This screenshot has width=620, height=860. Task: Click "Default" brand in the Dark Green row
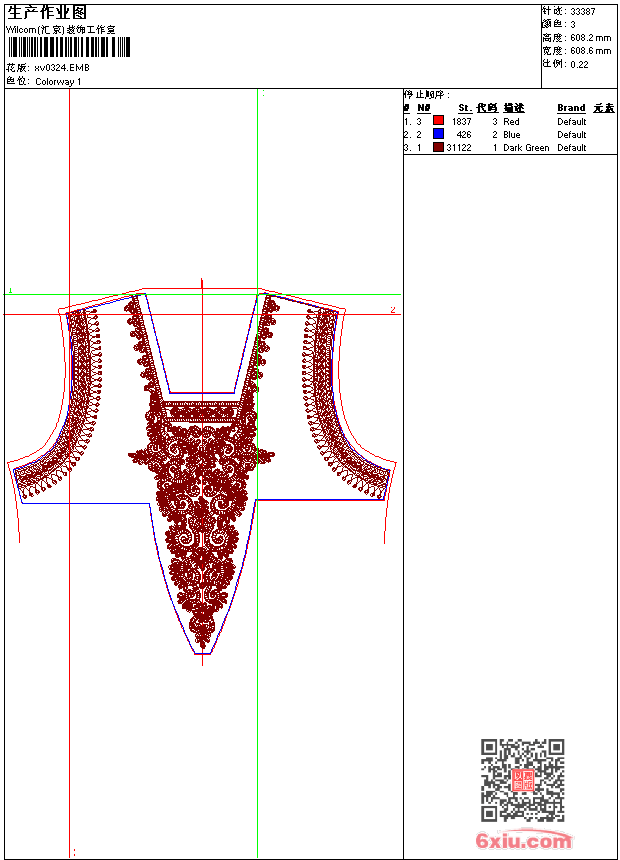572,148
